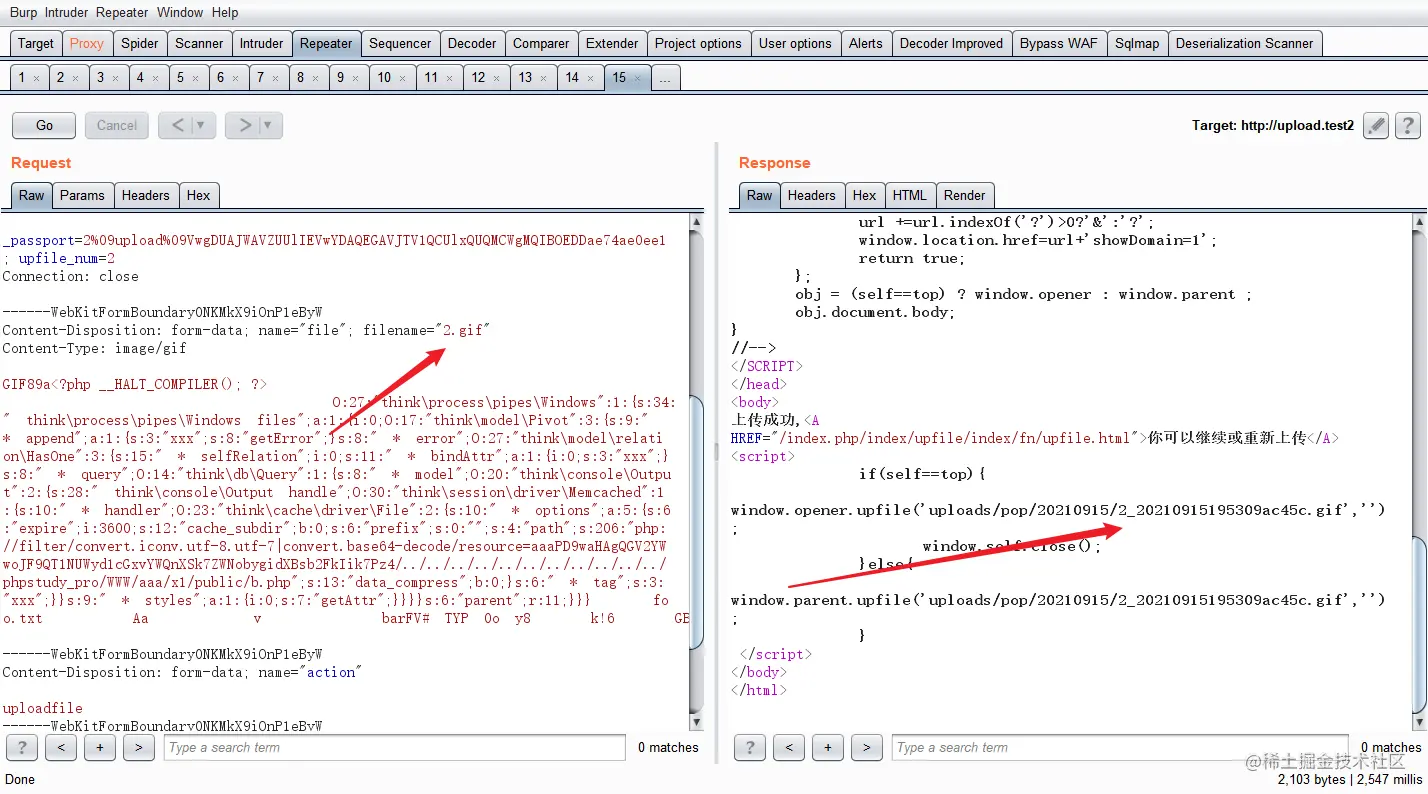The width and height of the screenshot is (1428, 794).
Task: Close repeater tab 1 with its x
Action: tap(37, 78)
